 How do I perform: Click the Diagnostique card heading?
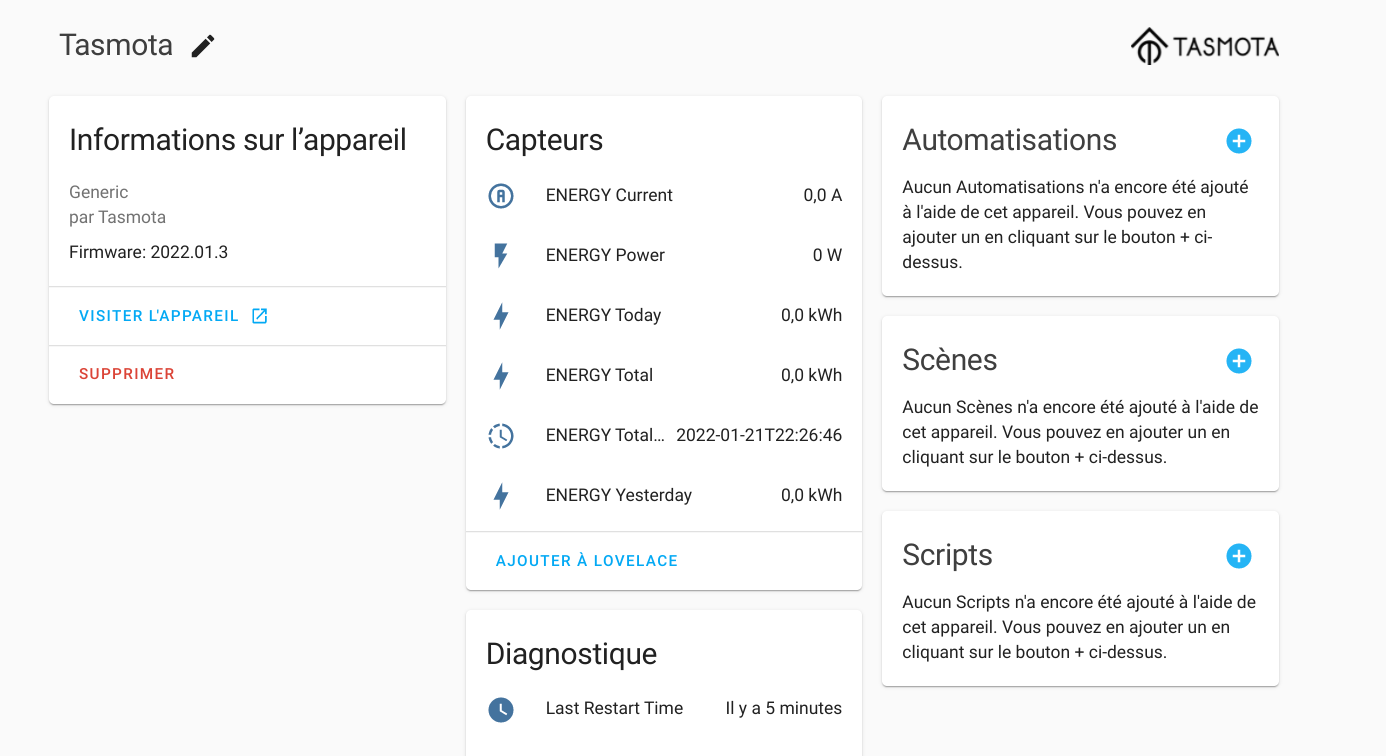coord(571,654)
